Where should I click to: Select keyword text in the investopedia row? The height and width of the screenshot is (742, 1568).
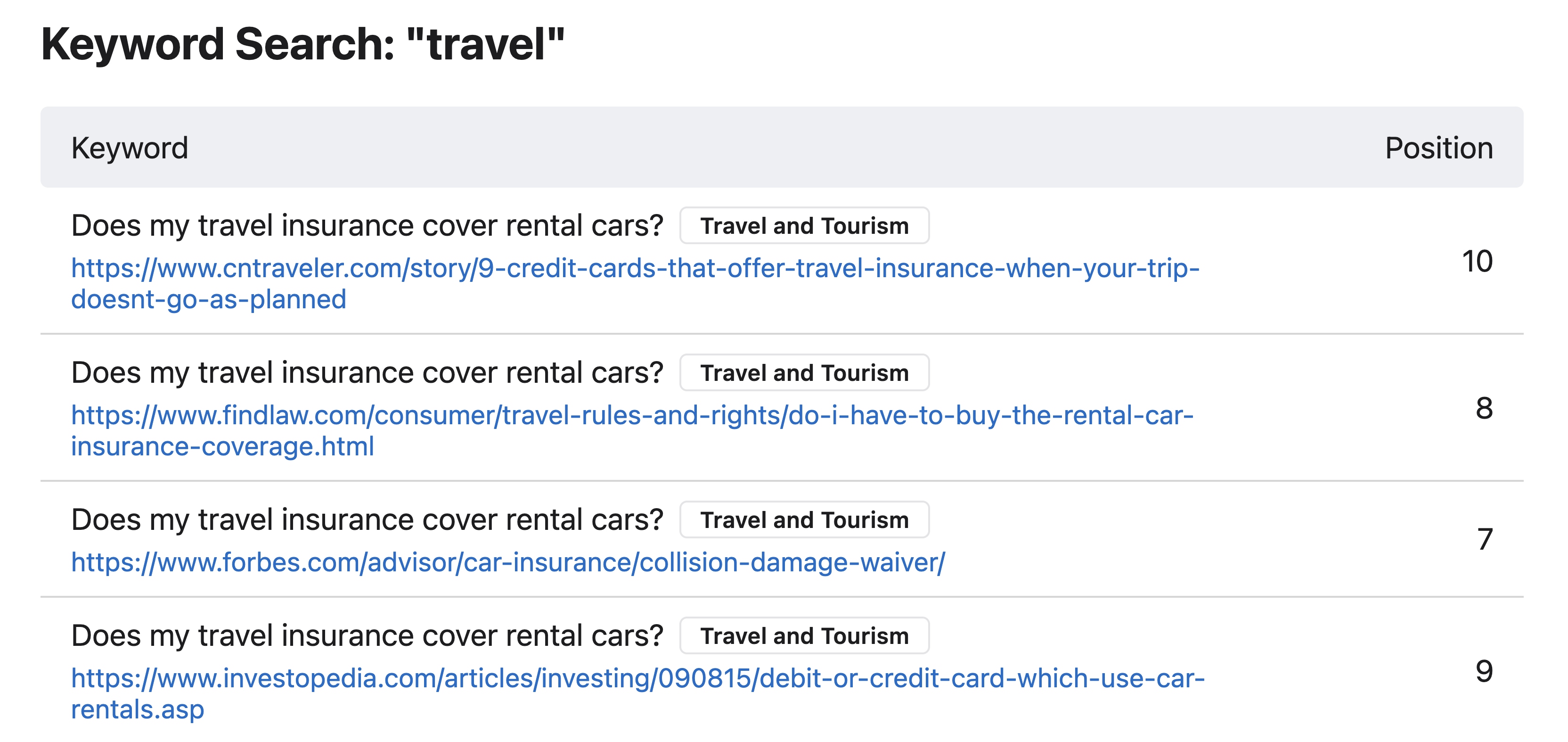(x=367, y=636)
